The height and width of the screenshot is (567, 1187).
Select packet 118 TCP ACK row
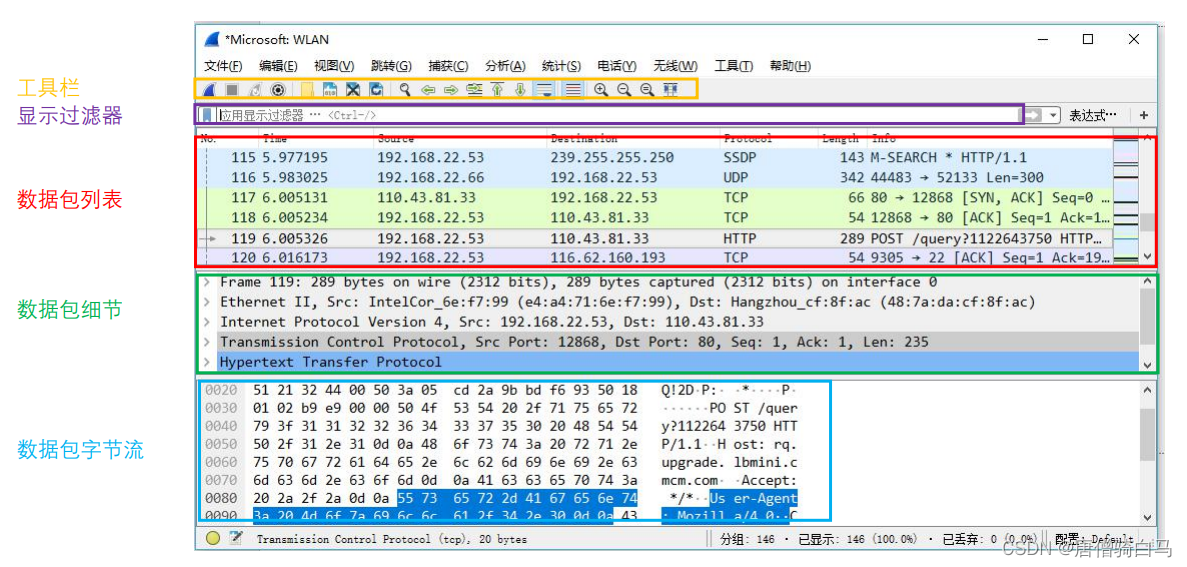(655, 217)
